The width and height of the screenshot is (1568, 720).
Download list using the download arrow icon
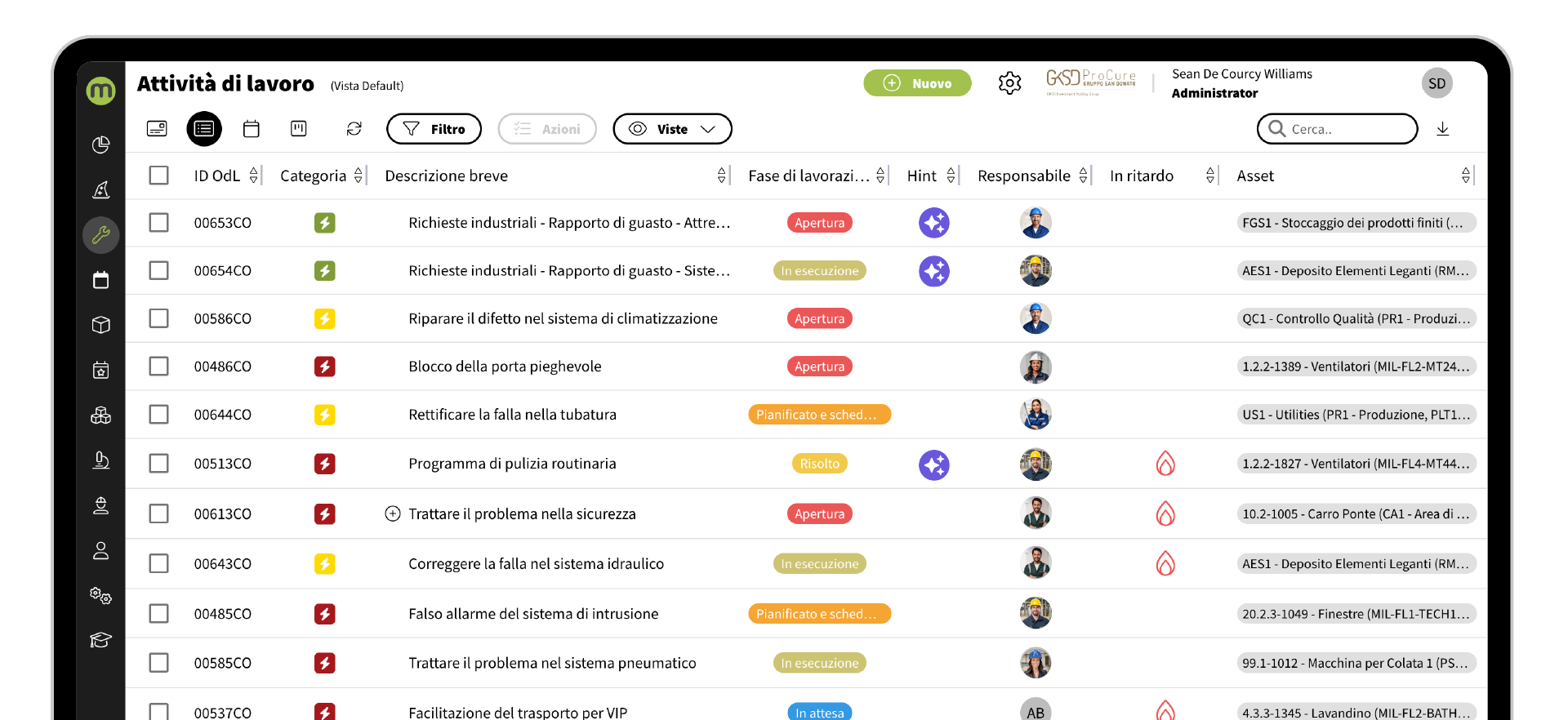(x=1442, y=129)
